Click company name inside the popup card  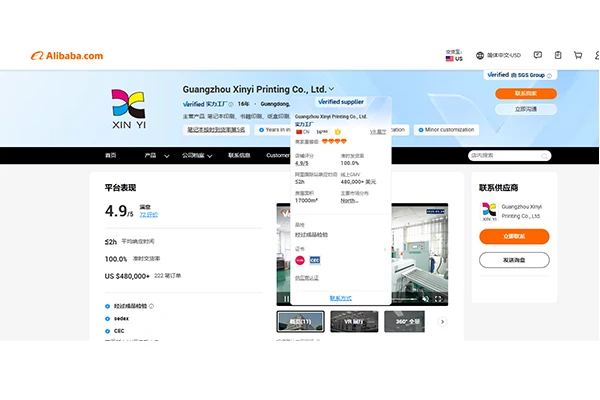(x=331, y=116)
